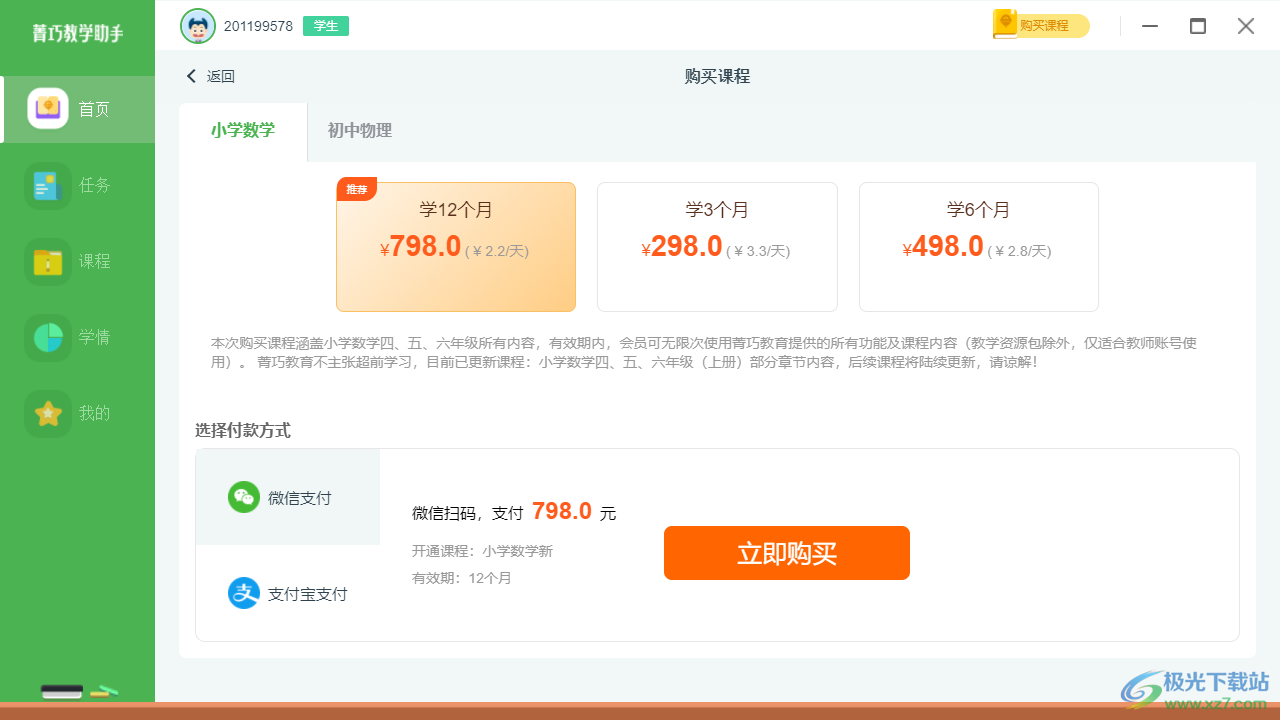This screenshot has width=1280, height=720.
Task: Click the WeChat pay logo icon
Action: (x=243, y=497)
